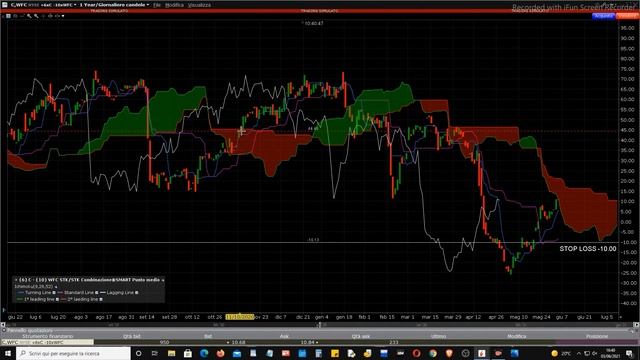Click the STOP LOSS -10.00 label
This screenshot has width=640, height=360.
click(588, 249)
